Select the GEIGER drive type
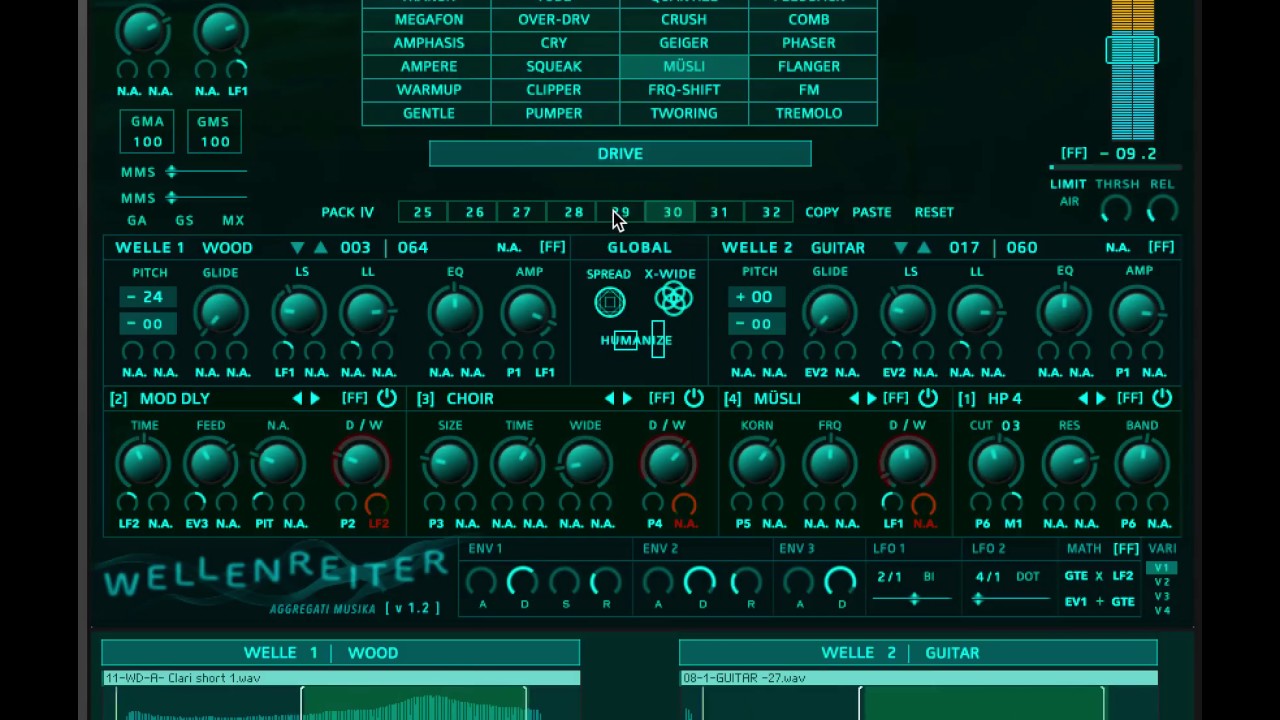1280x720 pixels. click(684, 43)
